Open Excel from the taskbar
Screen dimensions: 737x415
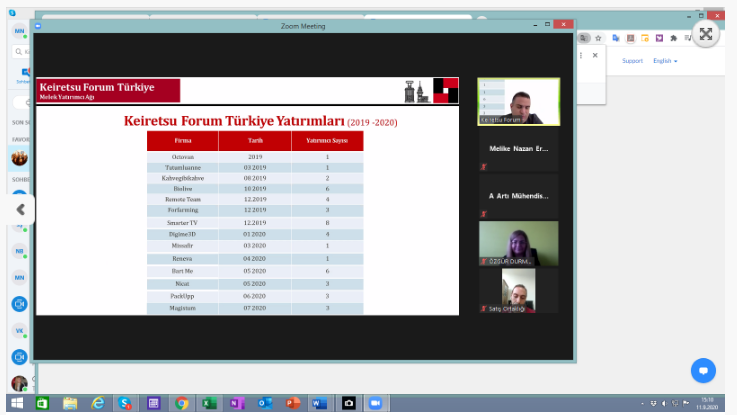click(209, 403)
